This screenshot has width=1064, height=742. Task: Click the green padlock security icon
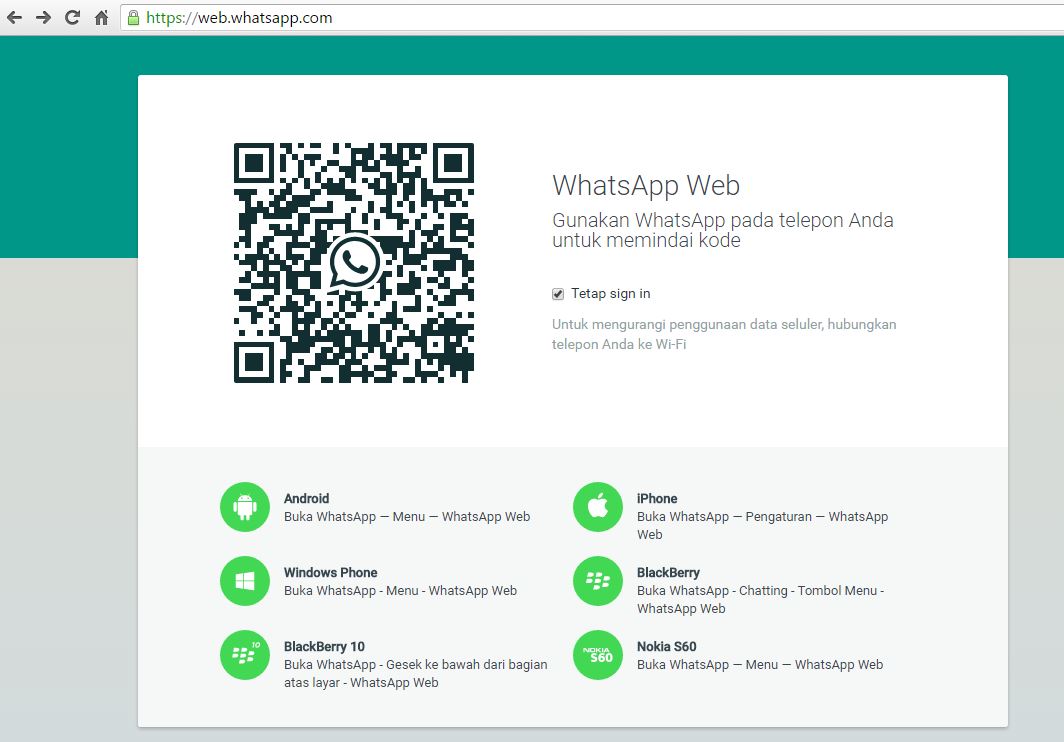click(x=134, y=18)
